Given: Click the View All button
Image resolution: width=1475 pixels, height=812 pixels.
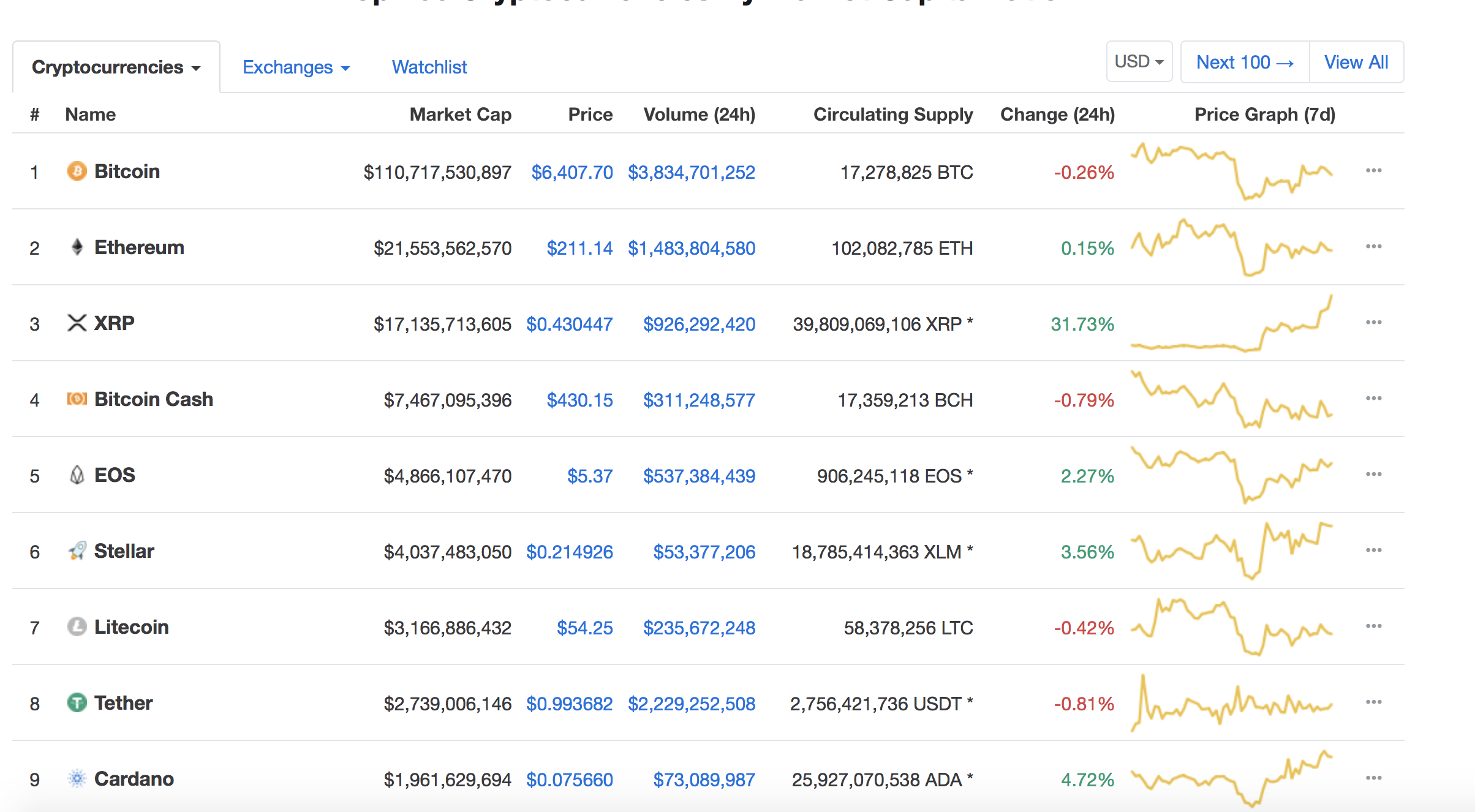Looking at the screenshot, I should (1356, 62).
